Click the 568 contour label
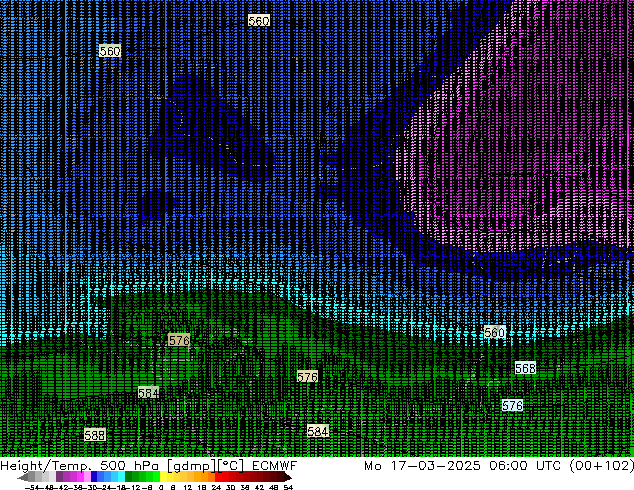This screenshot has height=490, width=634. 525,368
